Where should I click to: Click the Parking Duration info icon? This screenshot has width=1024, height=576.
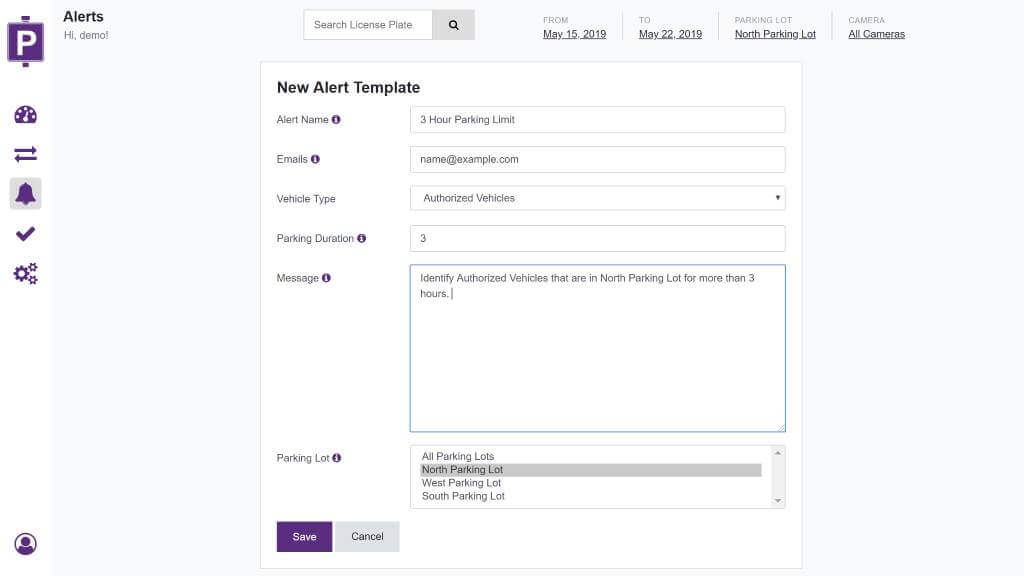tap(361, 238)
